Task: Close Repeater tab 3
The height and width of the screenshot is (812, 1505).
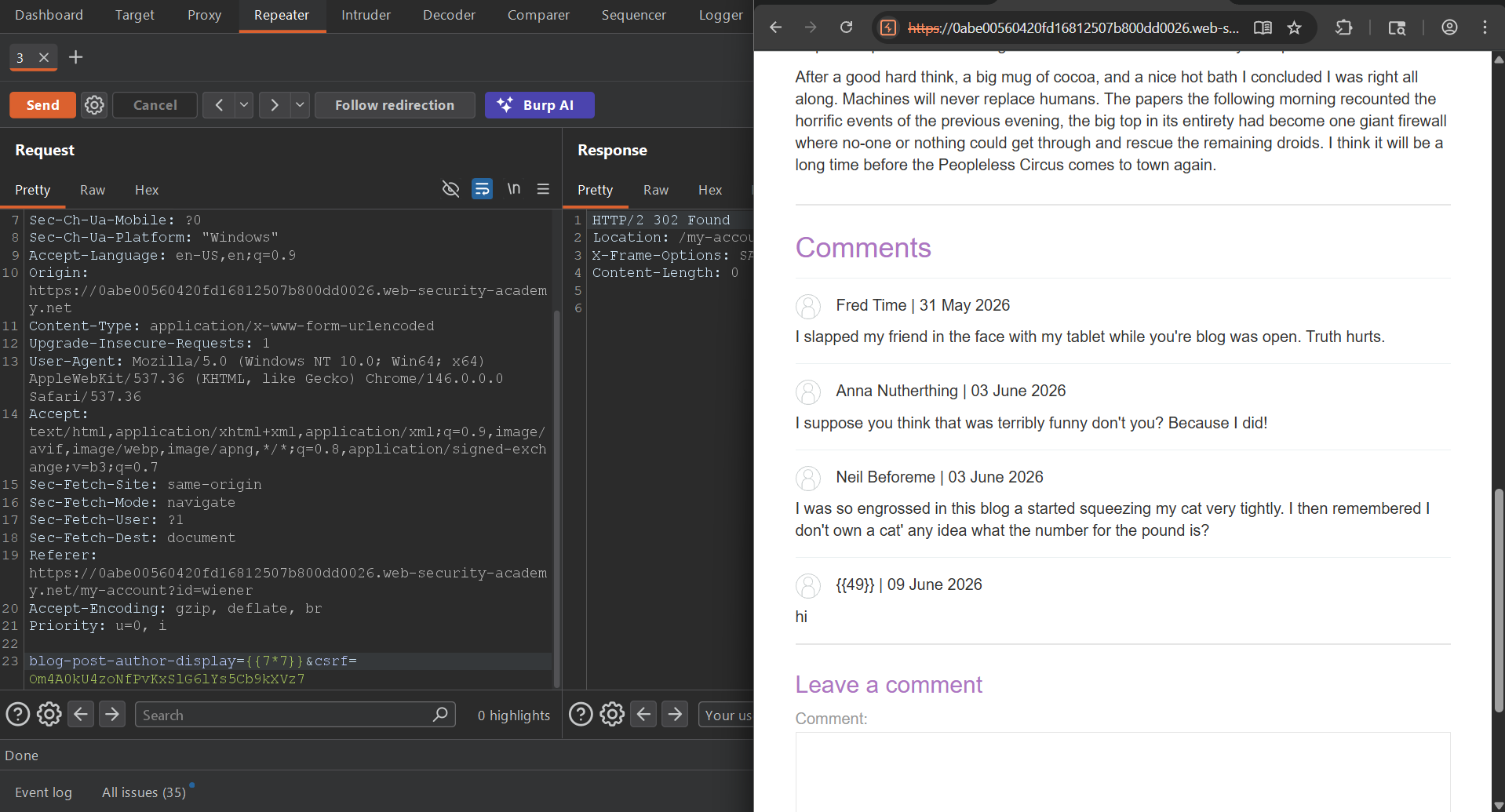Action: click(44, 57)
